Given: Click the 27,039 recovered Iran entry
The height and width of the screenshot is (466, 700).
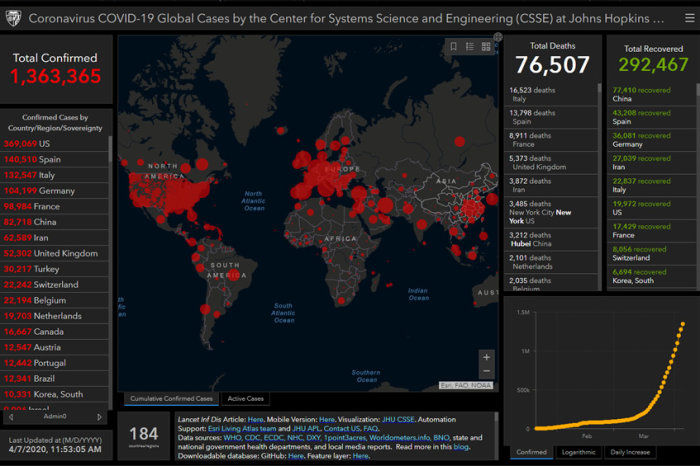Looking at the screenshot, I should (651, 162).
